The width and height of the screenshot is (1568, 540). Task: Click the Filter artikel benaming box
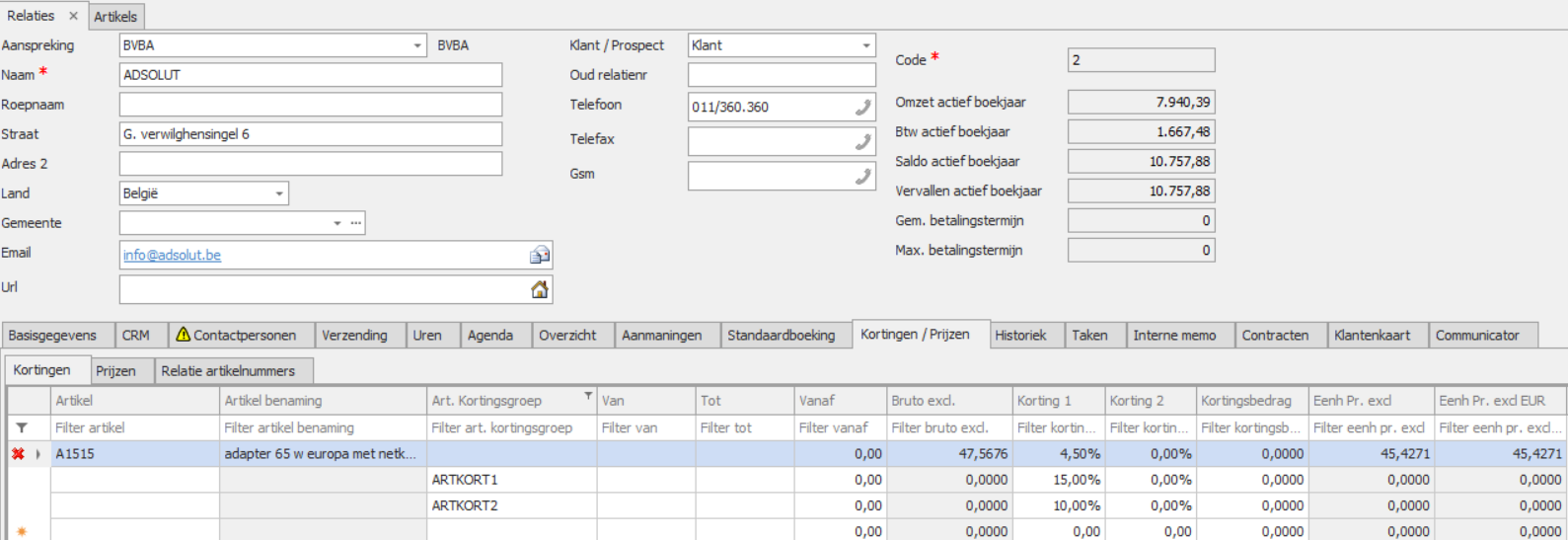click(324, 428)
